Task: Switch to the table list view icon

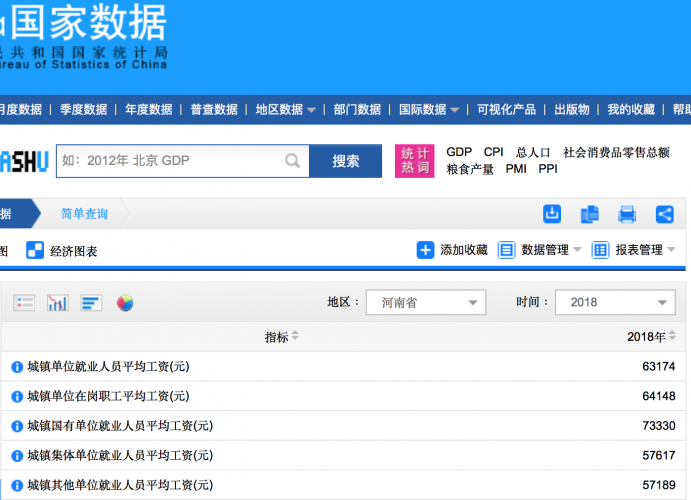Action: (x=25, y=303)
